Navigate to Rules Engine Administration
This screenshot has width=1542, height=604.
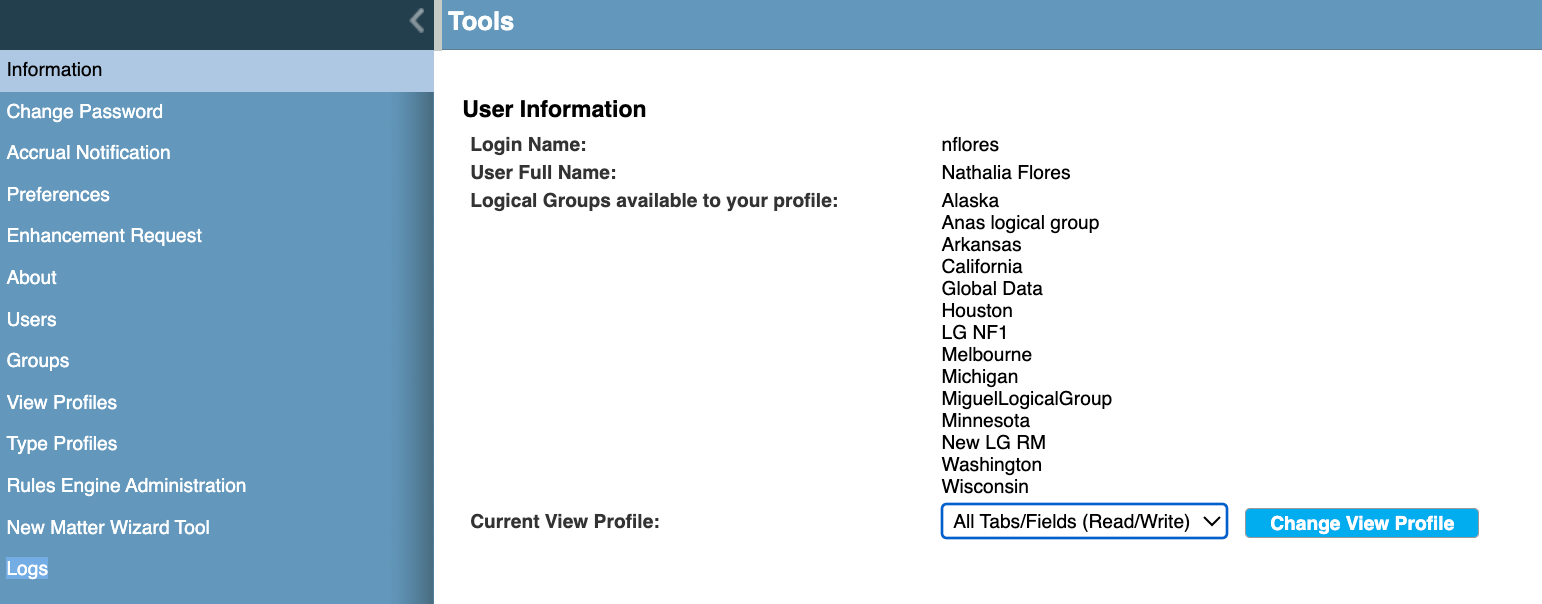pyautogui.click(x=126, y=485)
